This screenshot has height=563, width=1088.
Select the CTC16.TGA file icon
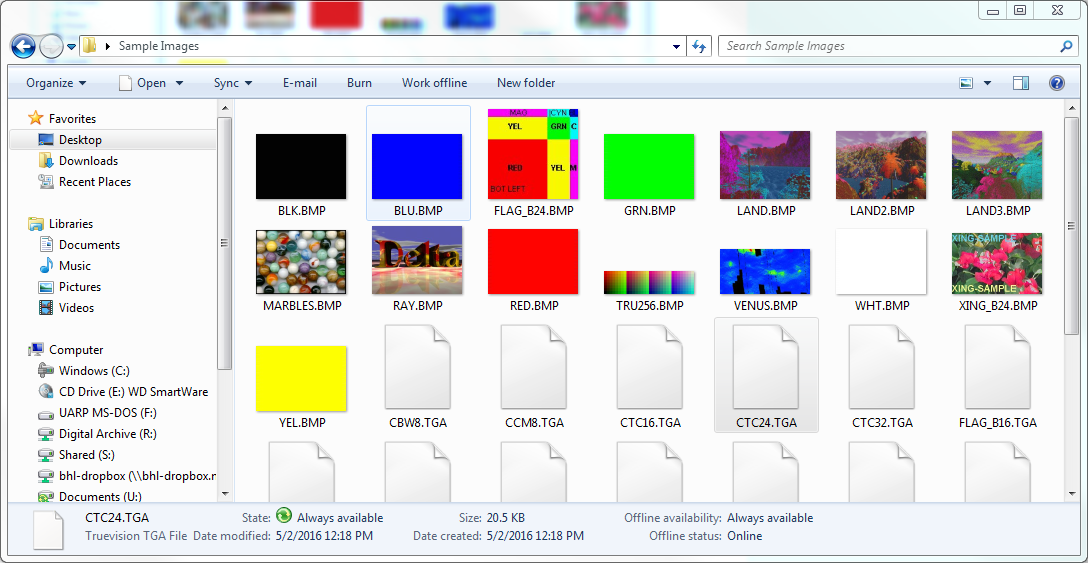pos(650,368)
